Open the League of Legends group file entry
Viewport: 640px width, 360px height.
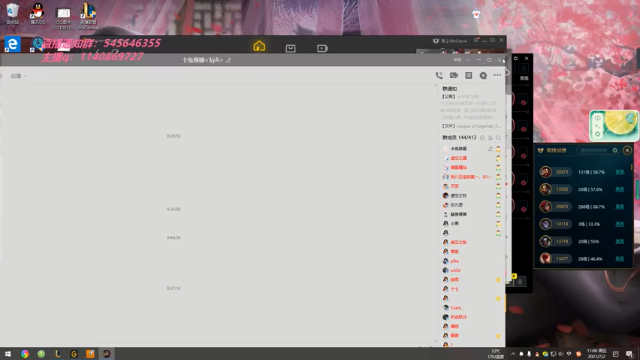point(471,127)
